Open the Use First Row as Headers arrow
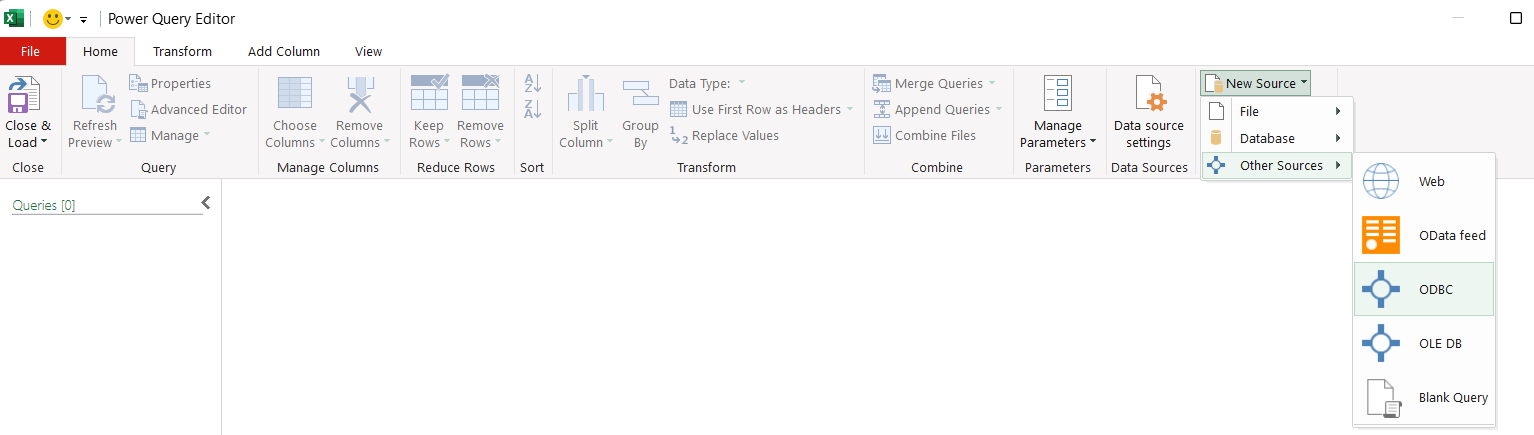This screenshot has width=1534, height=435. point(850,109)
